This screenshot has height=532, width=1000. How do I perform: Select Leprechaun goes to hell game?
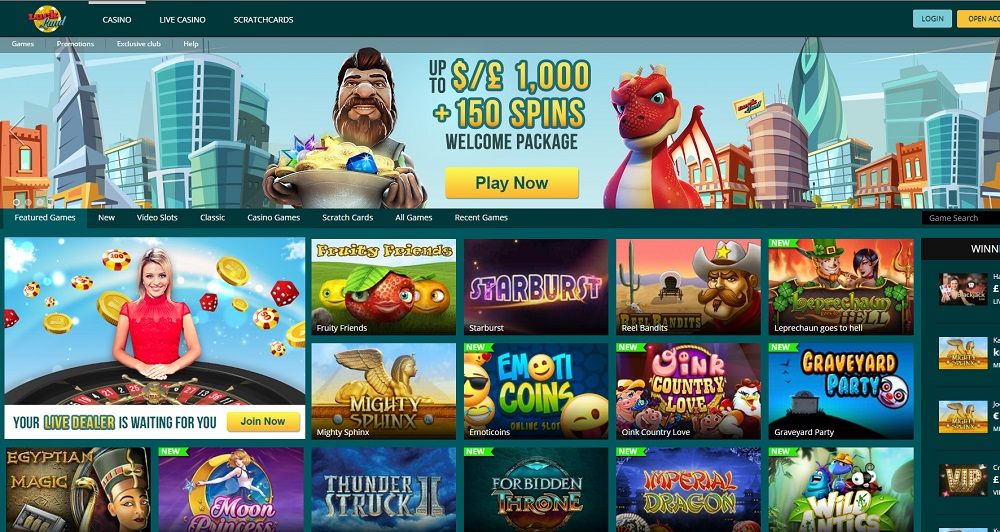(x=841, y=287)
